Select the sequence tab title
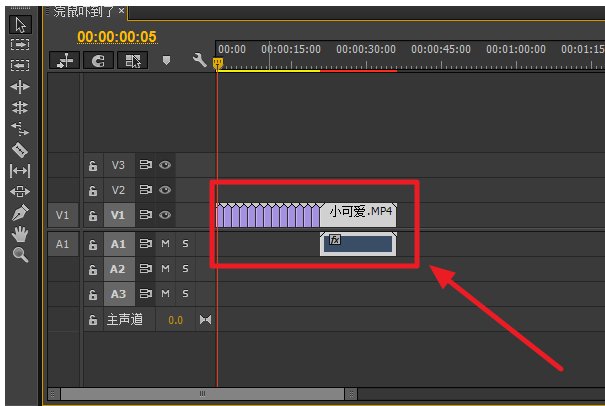Screen dimensions: 605x406 click(x=83, y=12)
